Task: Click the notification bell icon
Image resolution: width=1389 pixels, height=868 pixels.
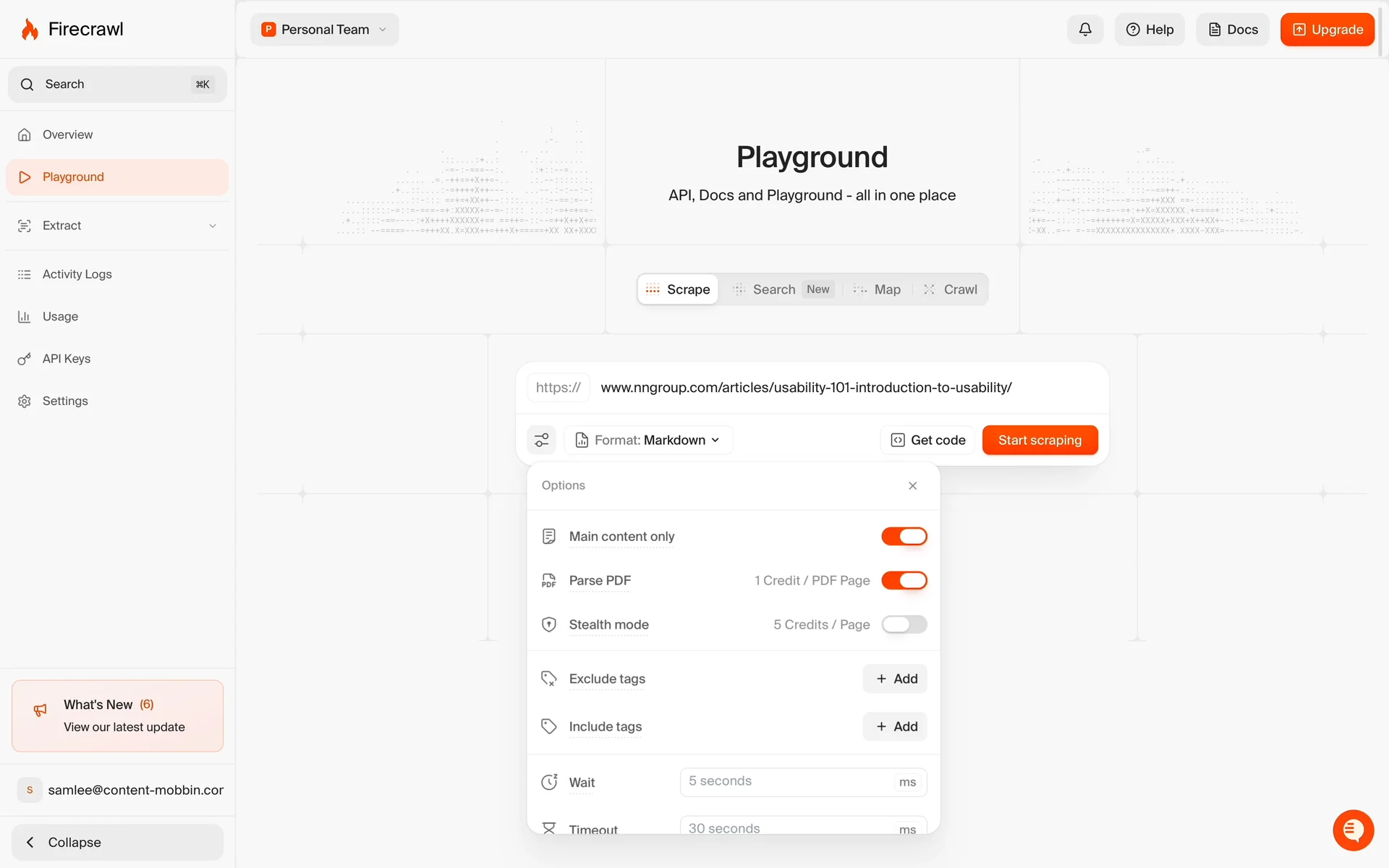Action: coord(1084,30)
